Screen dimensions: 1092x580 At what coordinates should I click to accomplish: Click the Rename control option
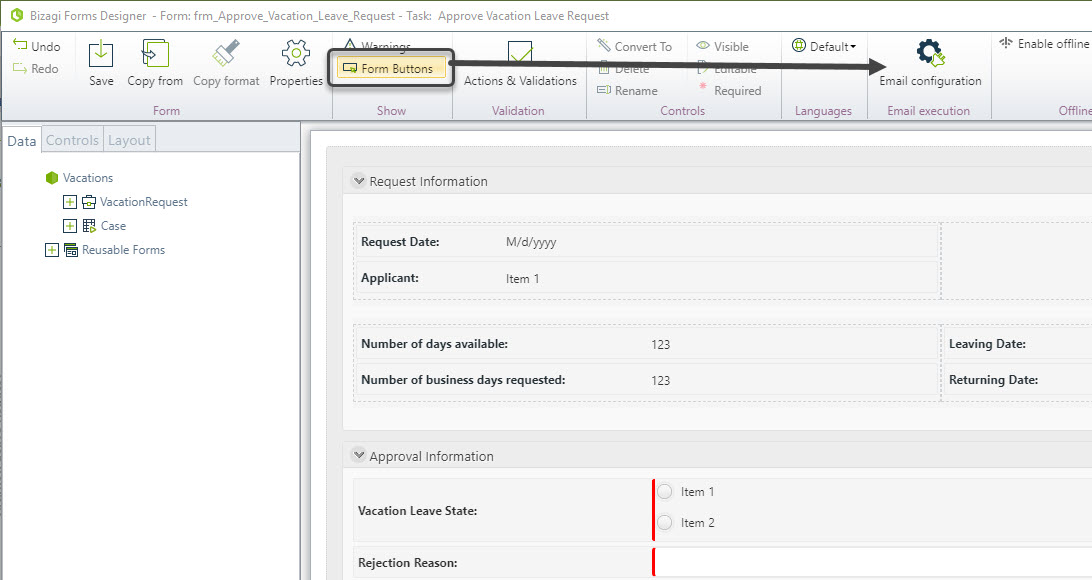point(627,91)
